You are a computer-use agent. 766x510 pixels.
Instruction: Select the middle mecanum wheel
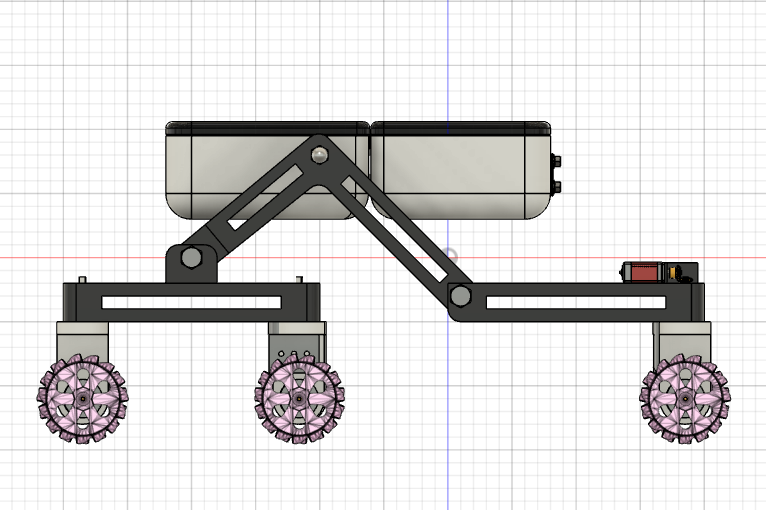(299, 399)
